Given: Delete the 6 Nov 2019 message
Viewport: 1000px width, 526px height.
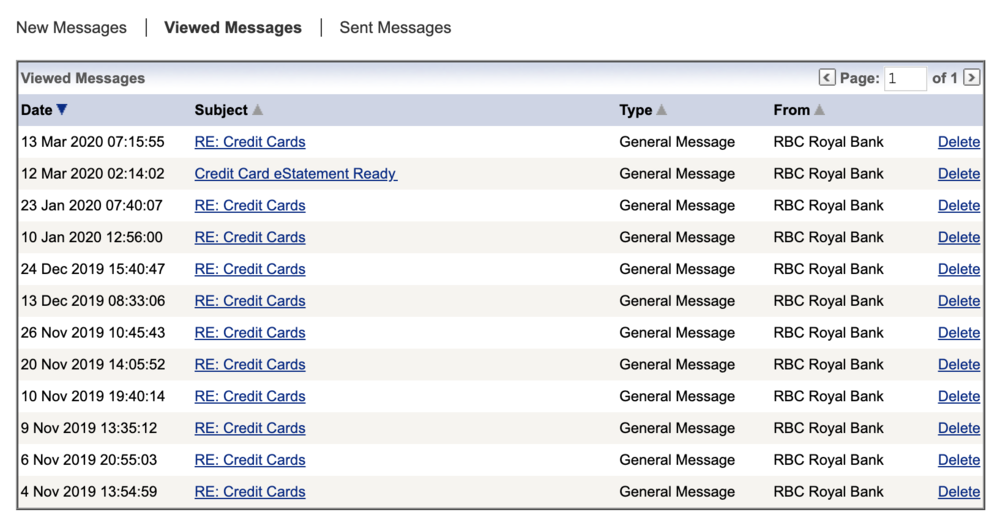Looking at the screenshot, I should coord(958,460).
